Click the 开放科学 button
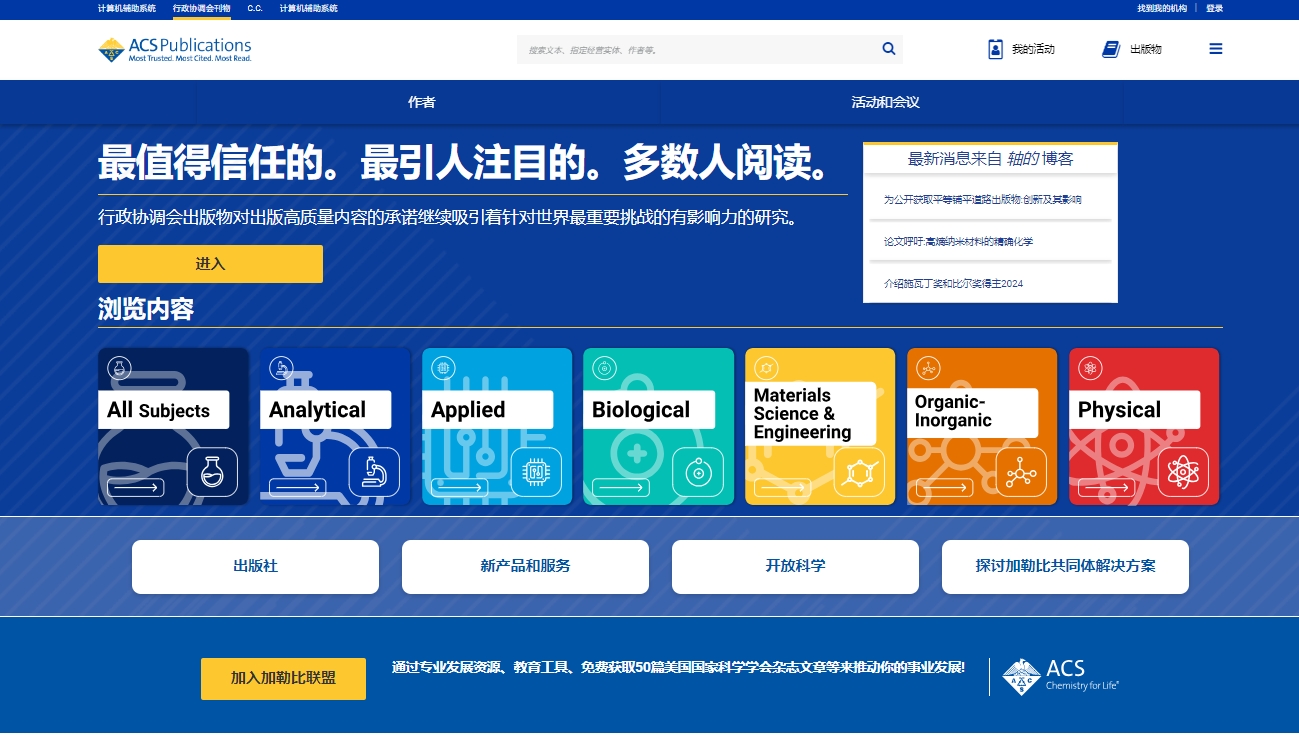 click(x=795, y=567)
